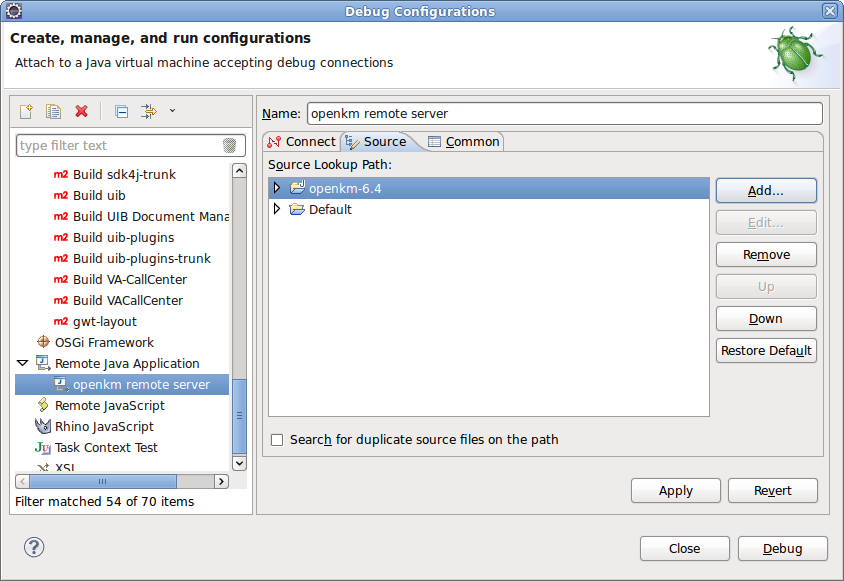Select the OSGi Framework tree item
The image size is (844, 581).
click(104, 342)
